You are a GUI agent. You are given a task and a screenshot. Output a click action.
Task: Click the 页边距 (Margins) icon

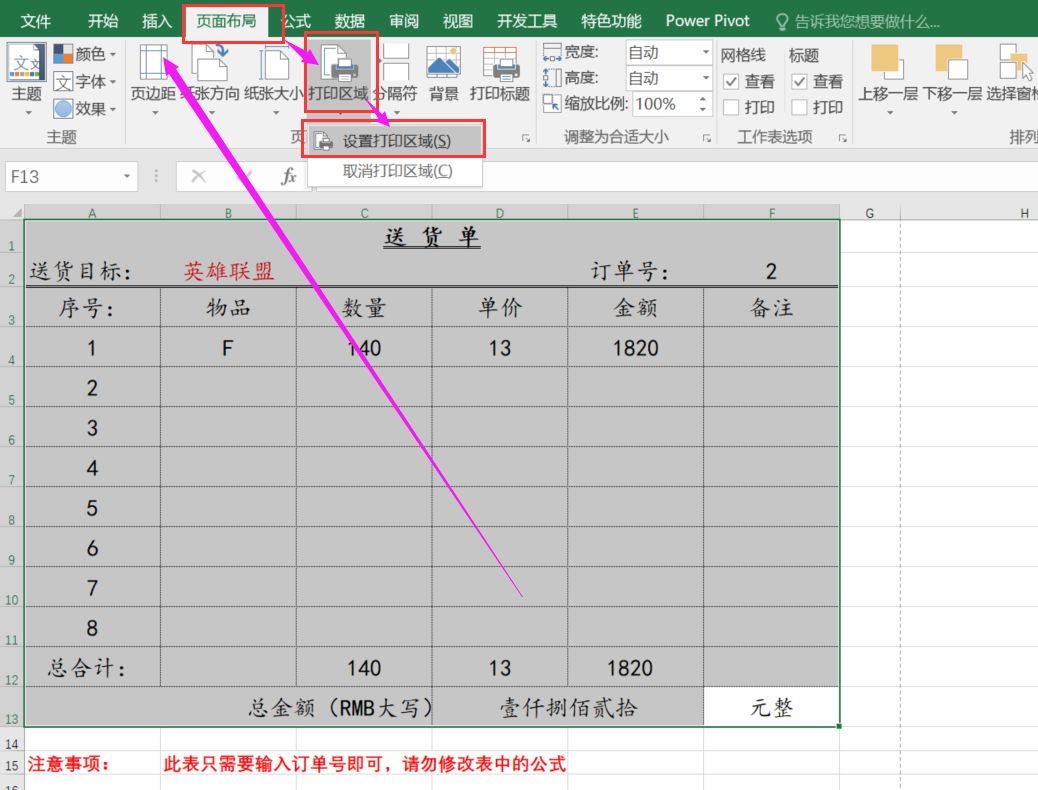click(154, 64)
